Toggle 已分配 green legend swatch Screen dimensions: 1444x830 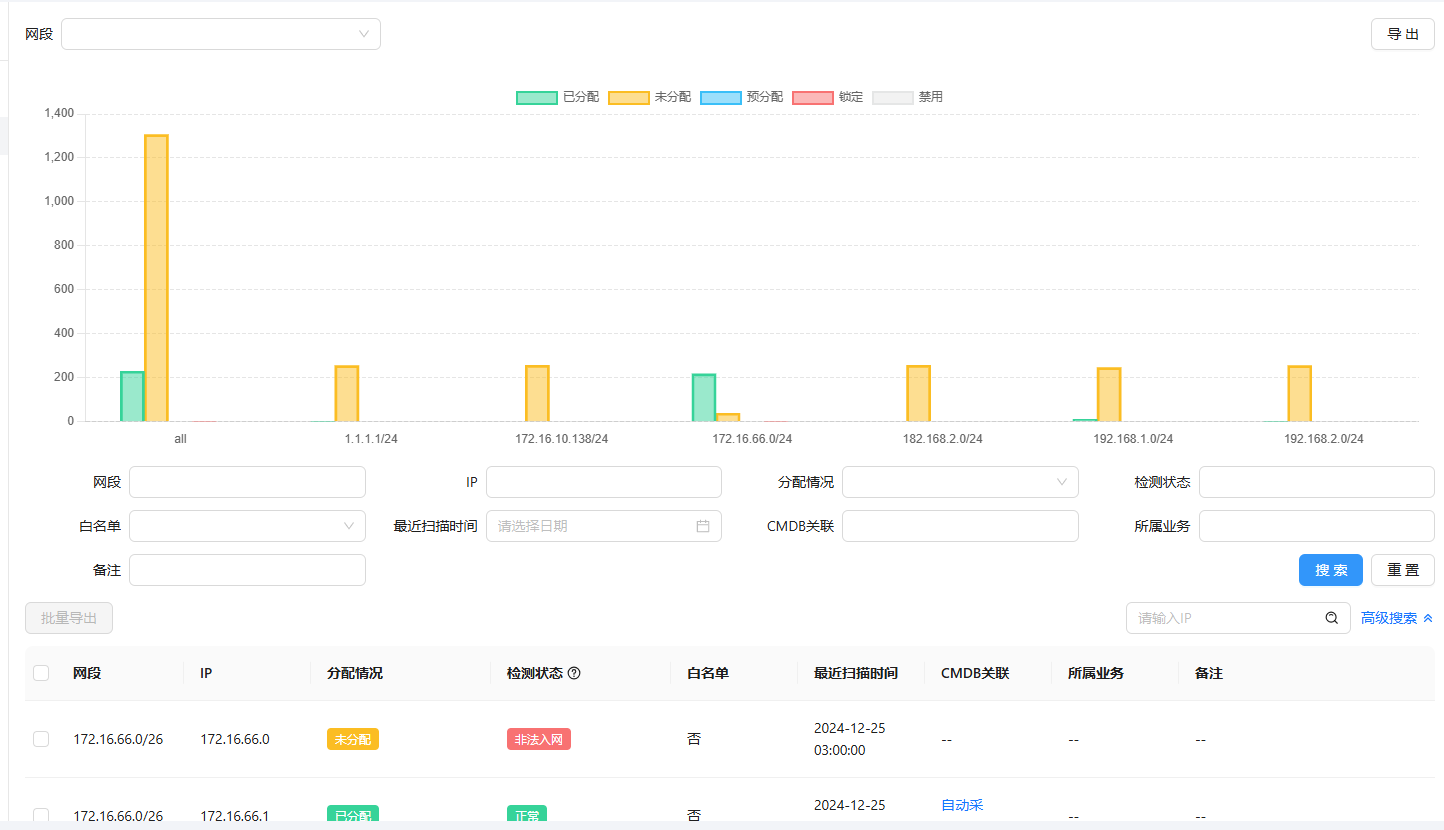pyautogui.click(x=536, y=98)
